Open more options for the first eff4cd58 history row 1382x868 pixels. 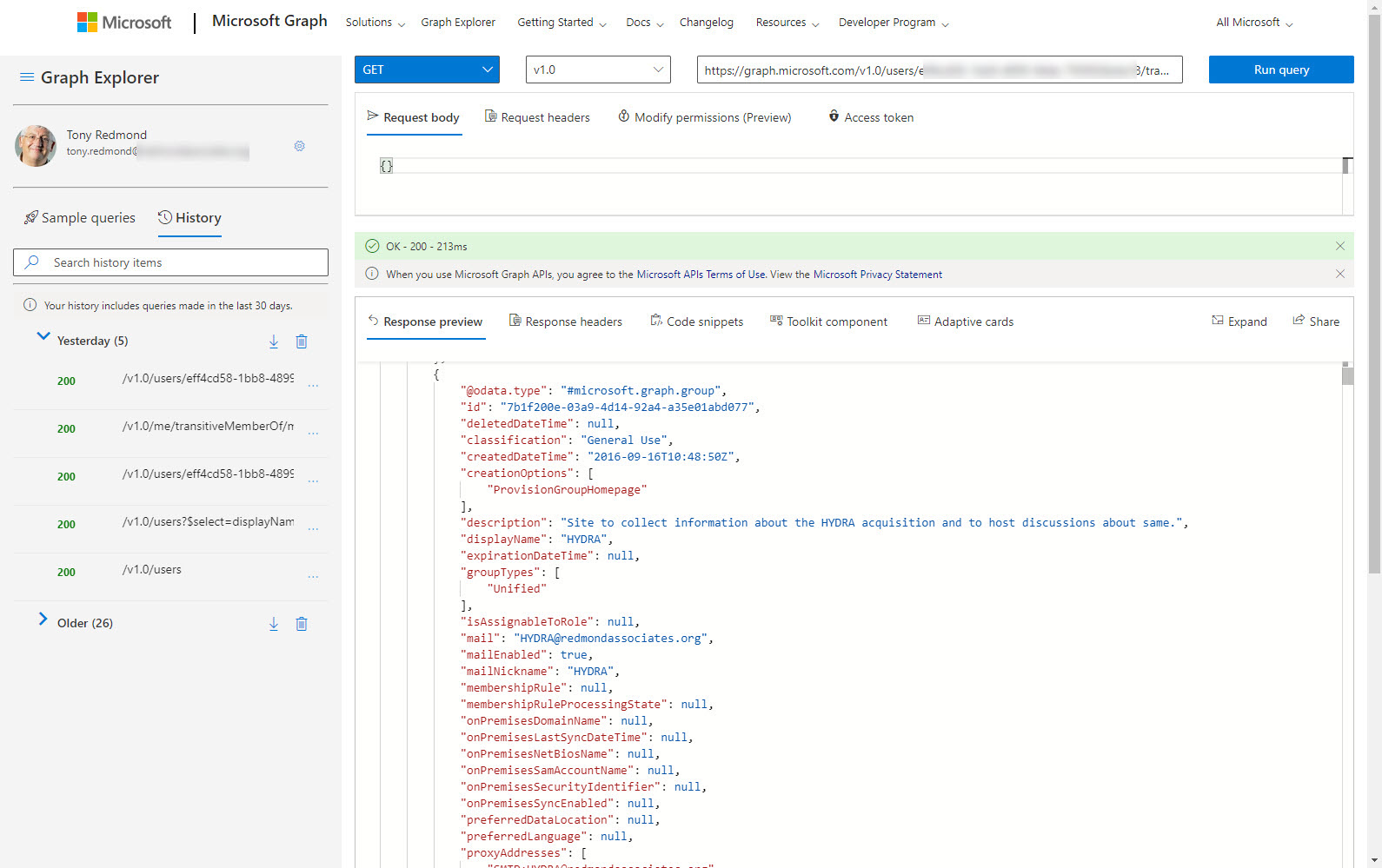(313, 385)
